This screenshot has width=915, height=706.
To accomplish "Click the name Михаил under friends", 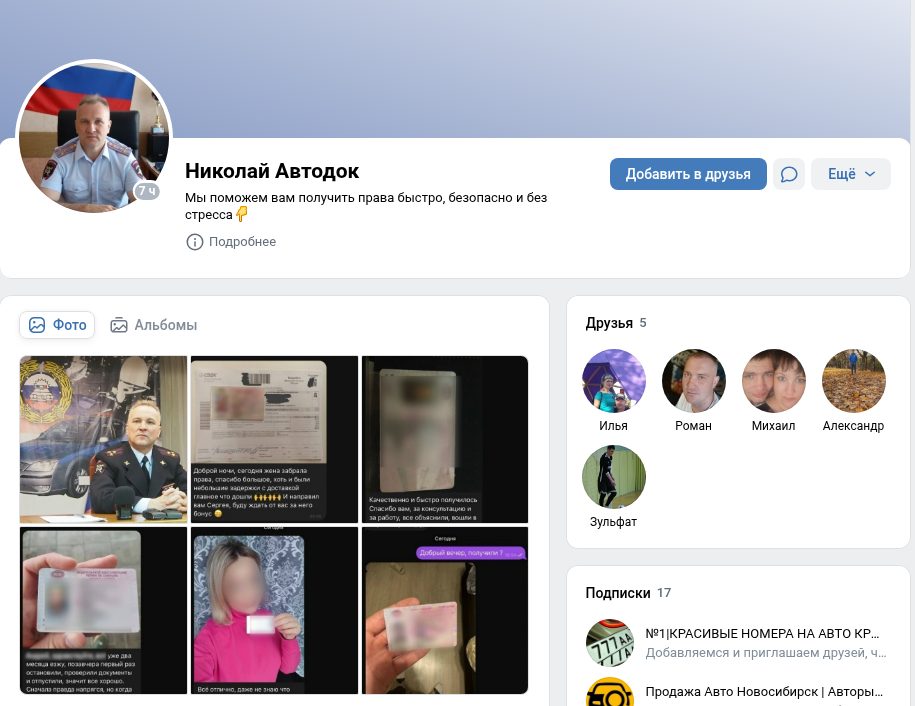I will point(773,426).
